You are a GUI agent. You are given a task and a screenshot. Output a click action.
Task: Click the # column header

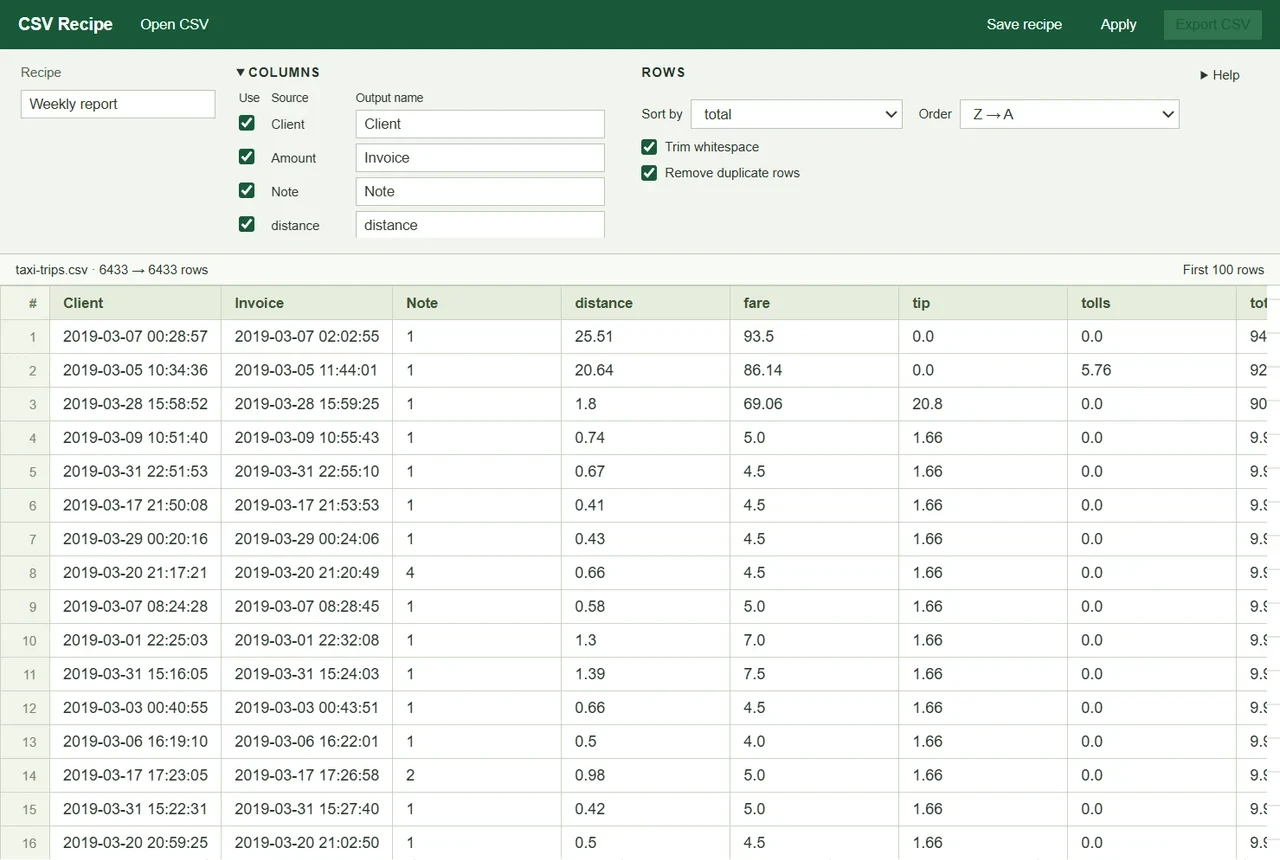coord(25,303)
